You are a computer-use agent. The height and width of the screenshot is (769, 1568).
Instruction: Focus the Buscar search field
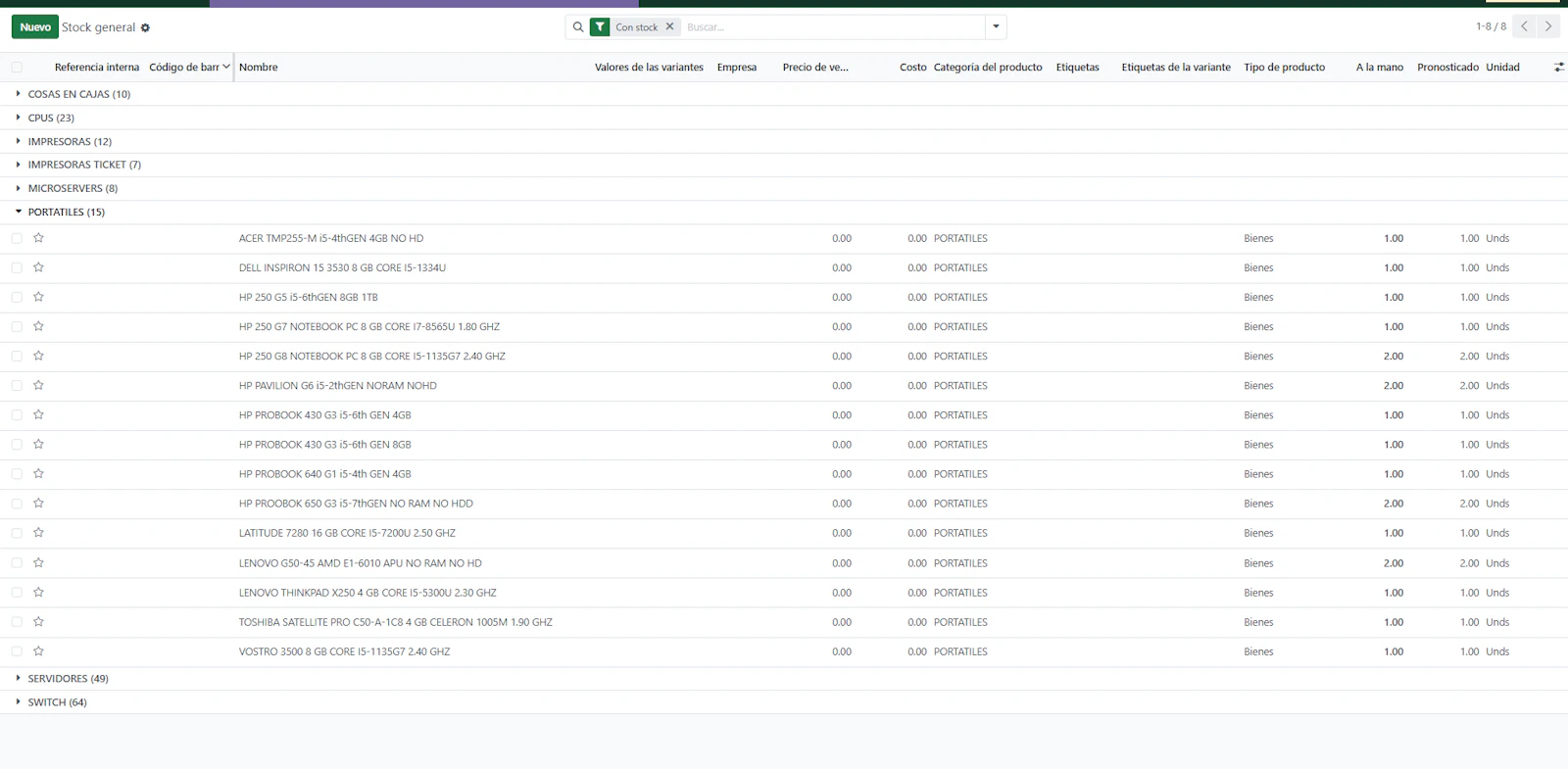point(833,27)
